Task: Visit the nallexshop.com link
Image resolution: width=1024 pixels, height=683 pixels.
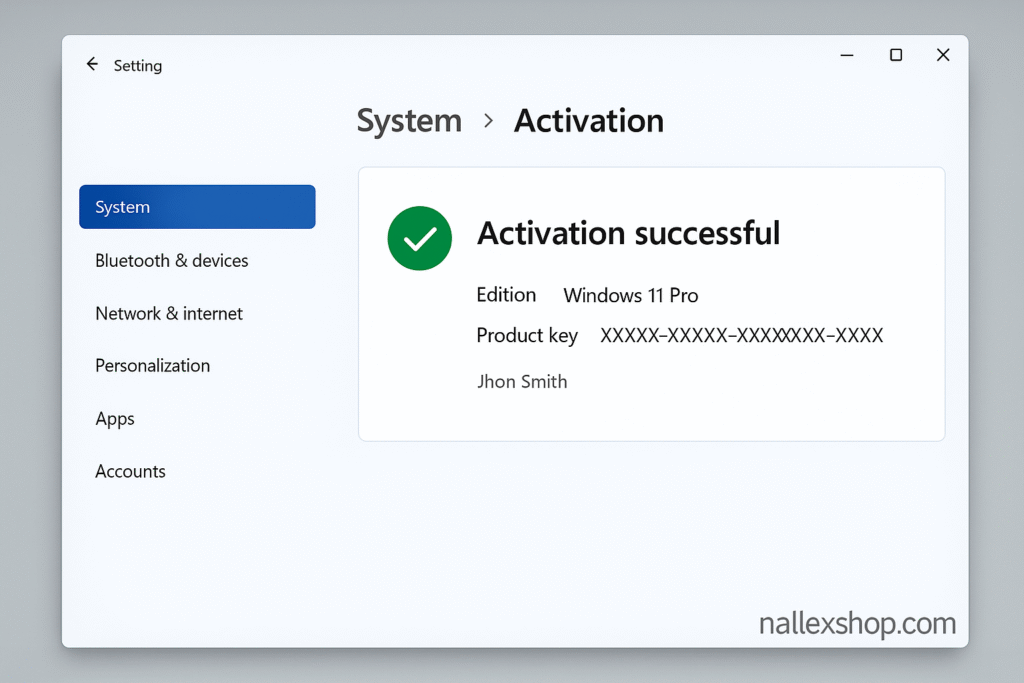Action: [857, 623]
